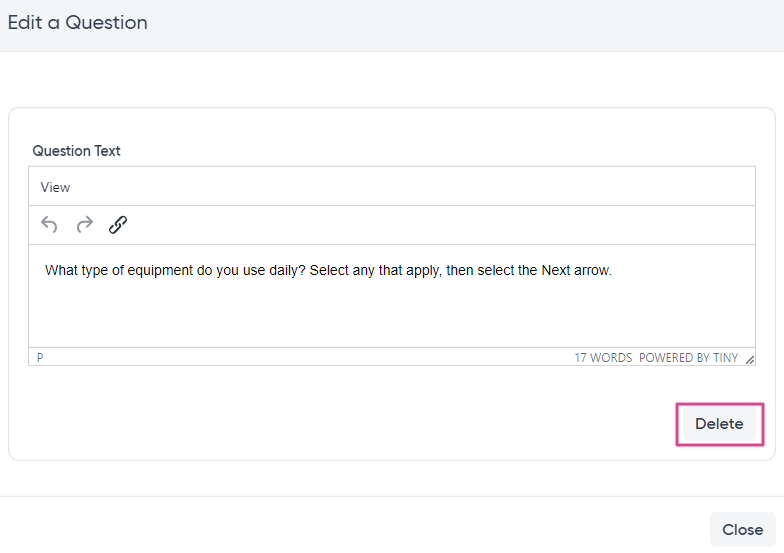Viewport: 784px width, 553px height.
Task: Place cursor in the question text area
Action: pyautogui.click(x=392, y=296)
